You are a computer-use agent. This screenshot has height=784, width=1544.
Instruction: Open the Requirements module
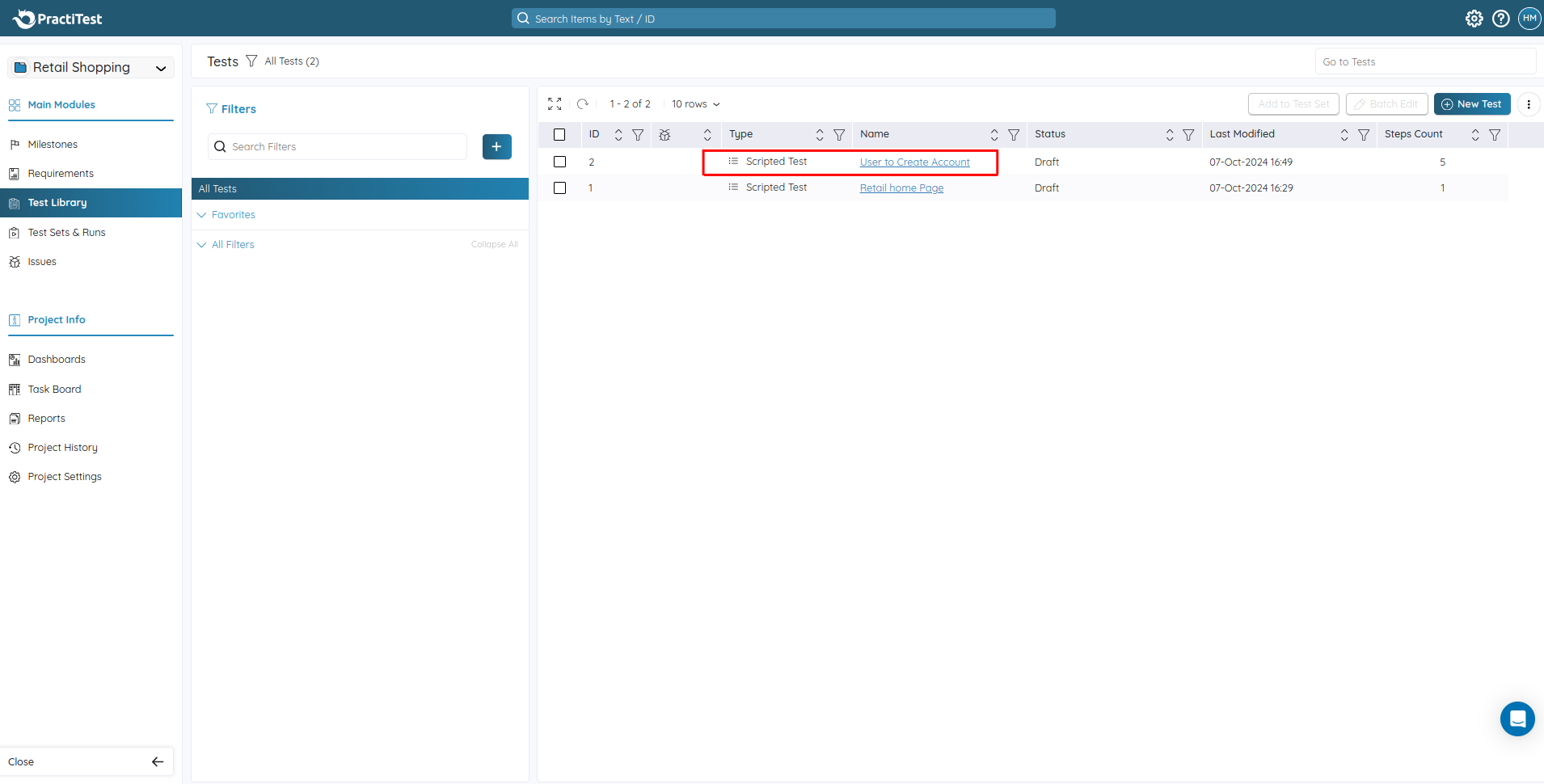61,174
